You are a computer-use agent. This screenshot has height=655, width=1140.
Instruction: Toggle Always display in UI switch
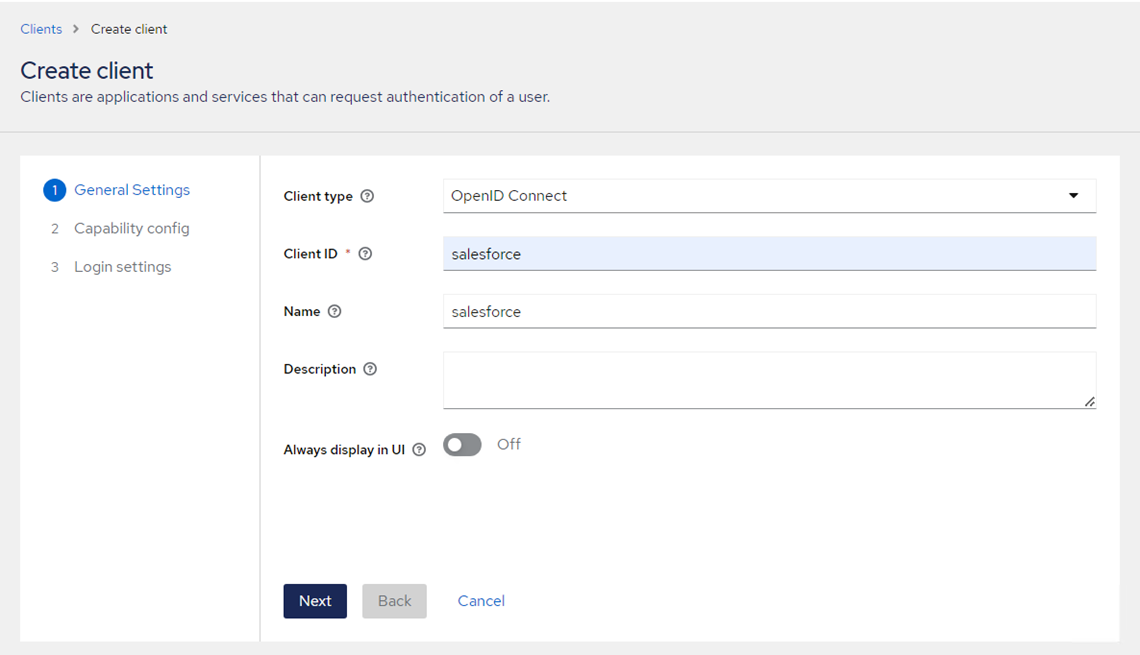coord(462,445)
